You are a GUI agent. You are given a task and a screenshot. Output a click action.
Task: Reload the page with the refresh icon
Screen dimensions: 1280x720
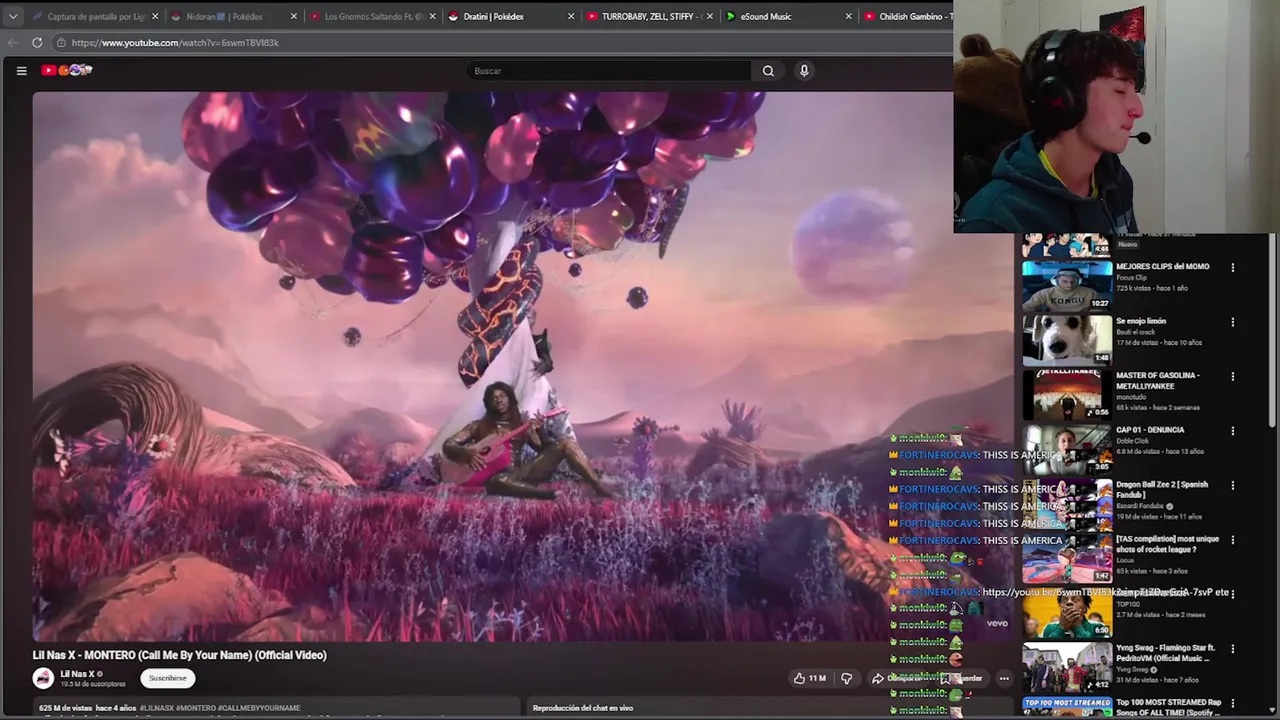(37, 42)
